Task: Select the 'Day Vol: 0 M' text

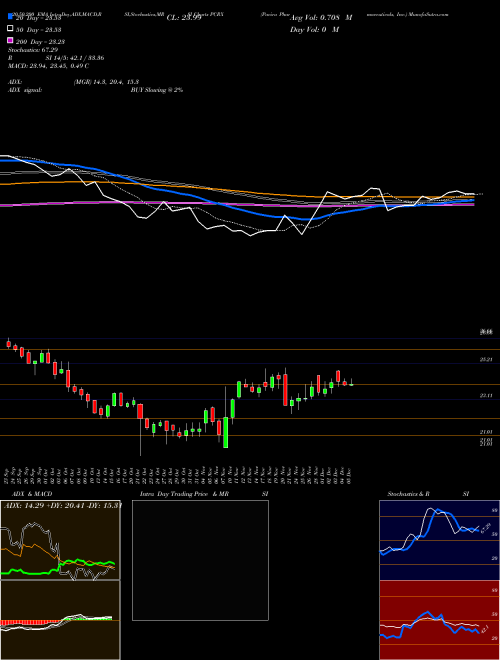Action: (314, 30)
